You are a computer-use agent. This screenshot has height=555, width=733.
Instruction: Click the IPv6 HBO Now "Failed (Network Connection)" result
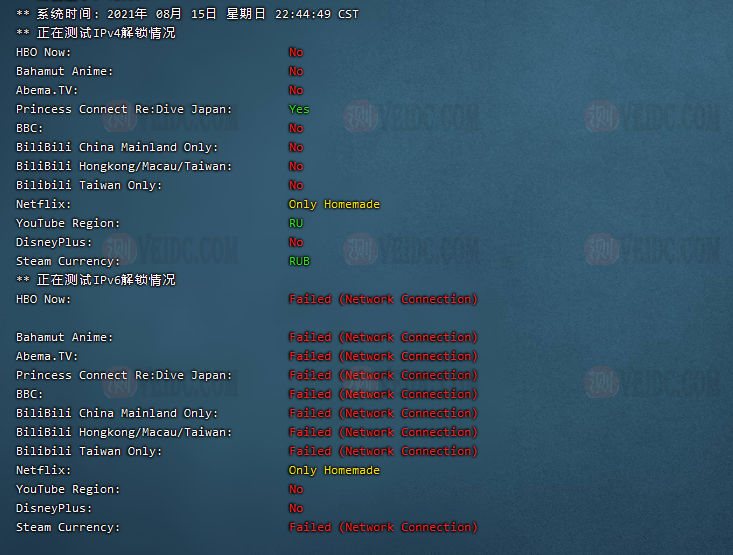pos(383,299)
